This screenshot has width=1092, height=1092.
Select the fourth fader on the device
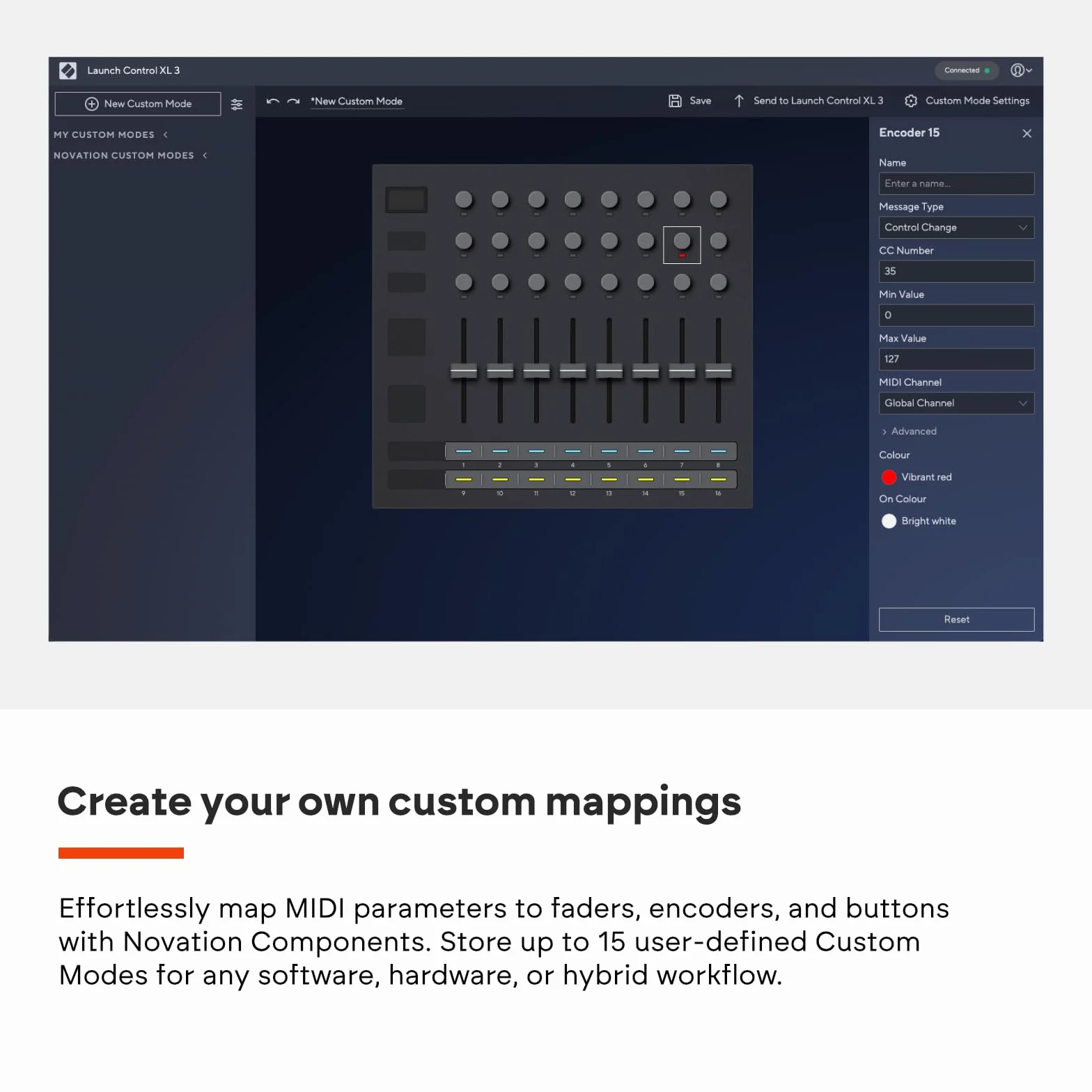[573, 371]
